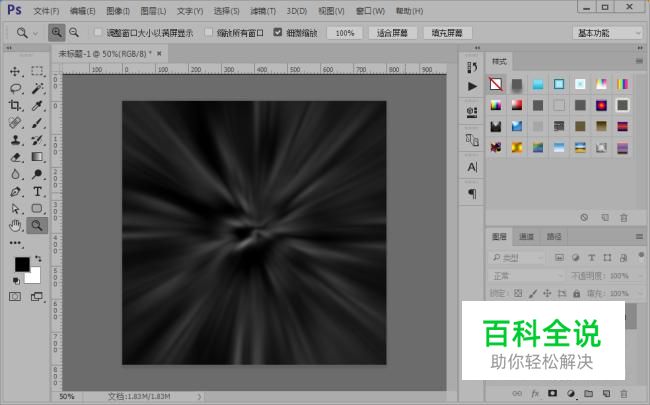Select the Lasso tool
Image resolution: width=650 pixels, height=405 pixels.
[x=15, y=88]
